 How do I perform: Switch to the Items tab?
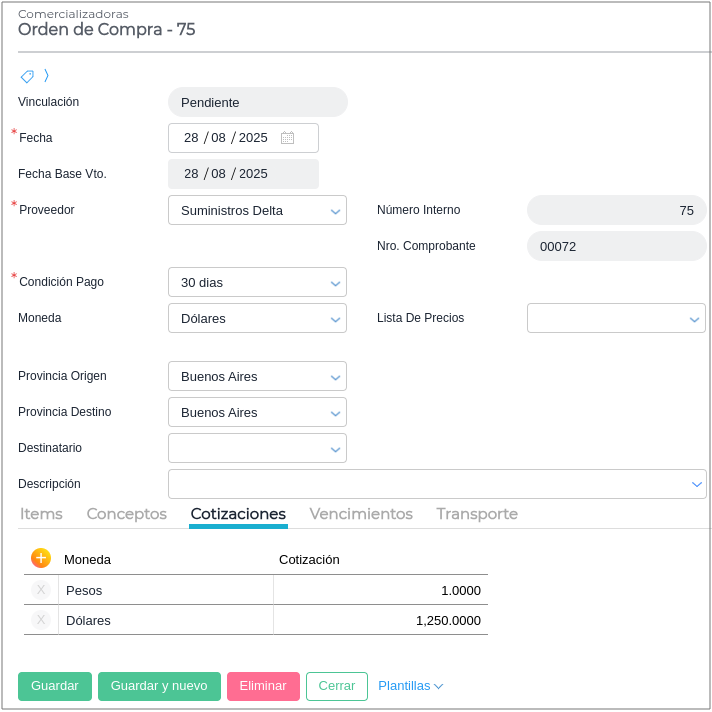tap(41, 514)
